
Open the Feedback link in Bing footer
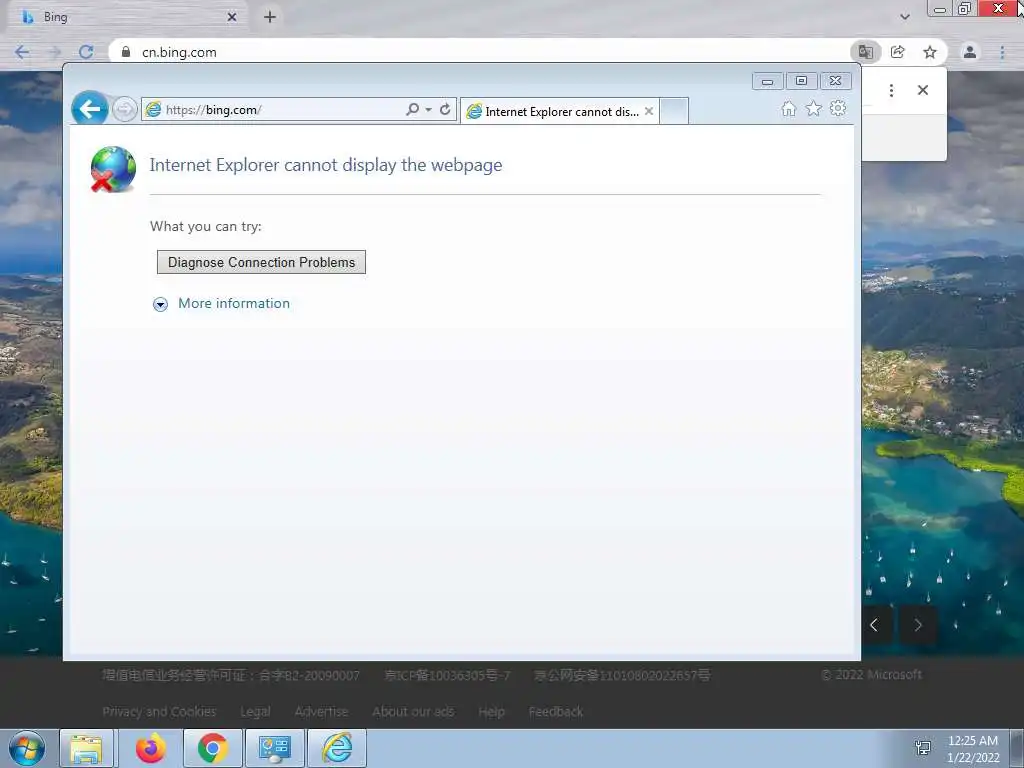click(556, 711)
